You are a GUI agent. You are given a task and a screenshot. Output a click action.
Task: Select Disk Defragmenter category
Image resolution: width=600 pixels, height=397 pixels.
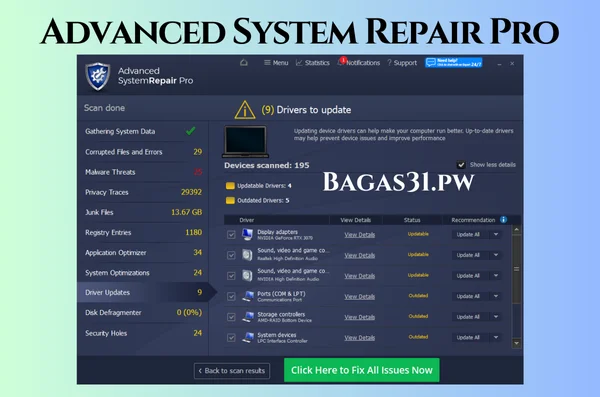tap(143, 313)
